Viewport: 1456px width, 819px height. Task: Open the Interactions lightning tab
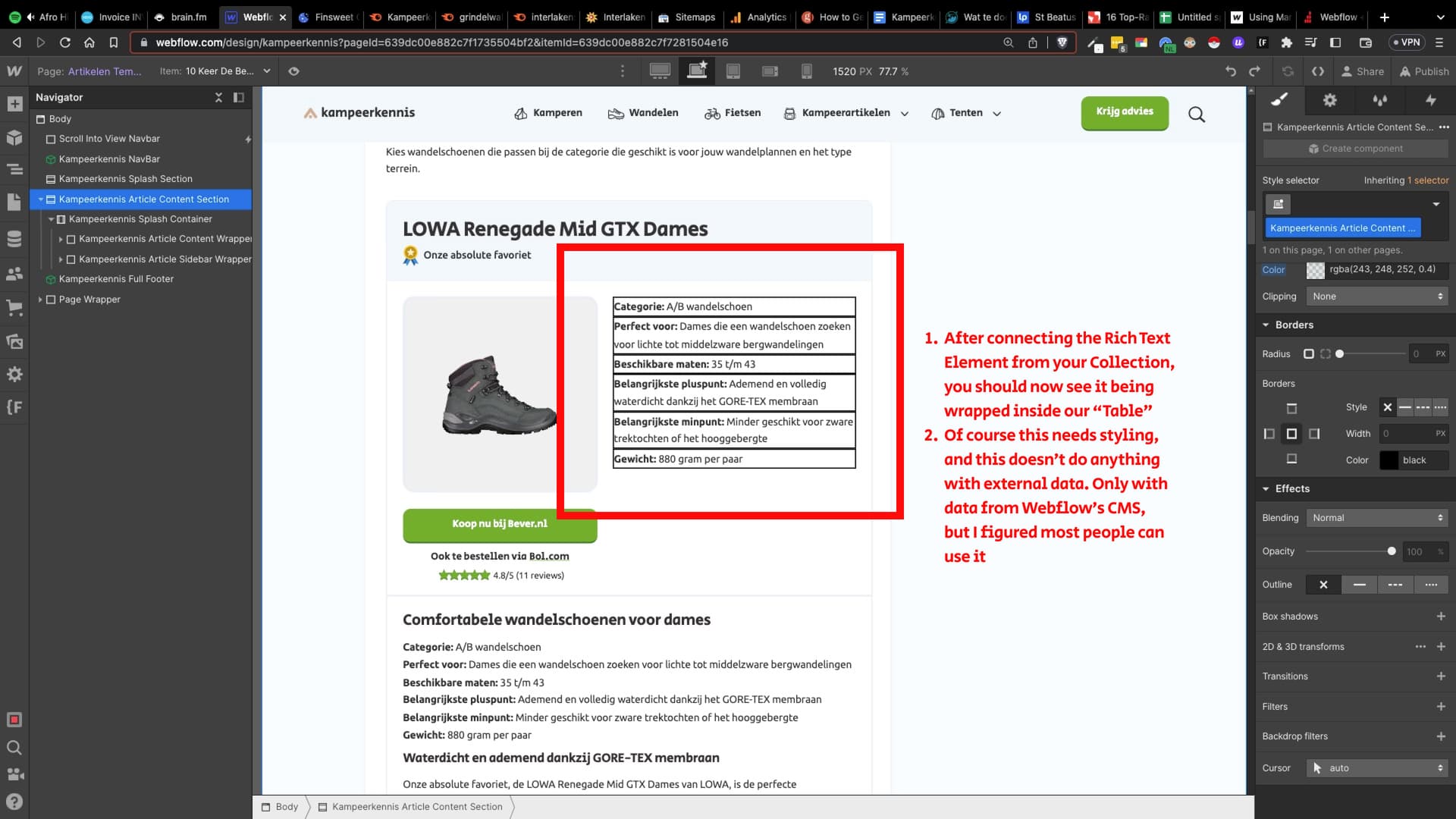[1430, 100]
